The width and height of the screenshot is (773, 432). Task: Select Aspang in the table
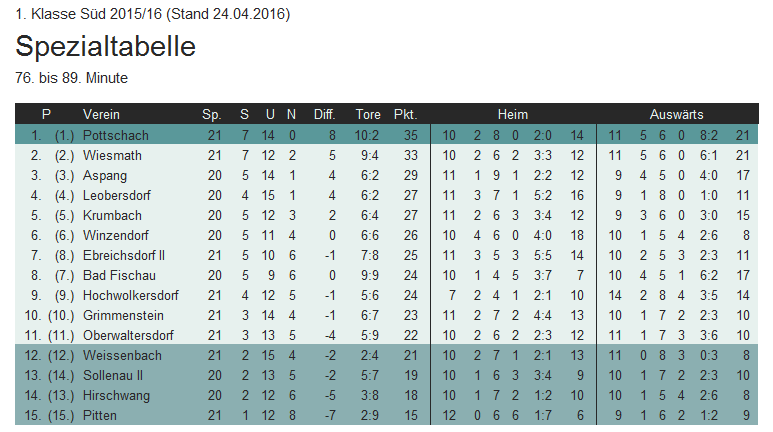[105, 175]
